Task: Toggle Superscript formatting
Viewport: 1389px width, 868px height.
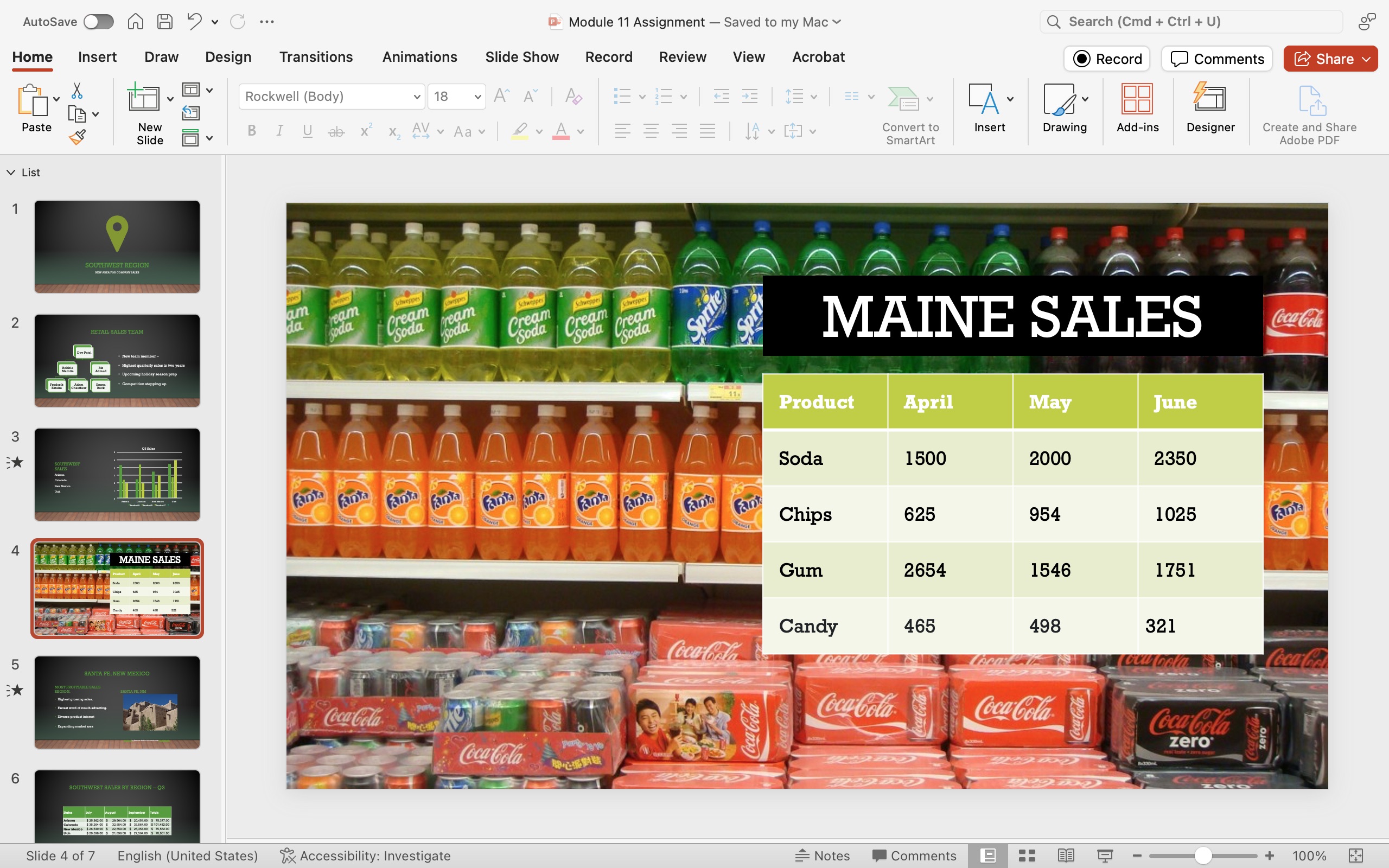Action: 366,130
